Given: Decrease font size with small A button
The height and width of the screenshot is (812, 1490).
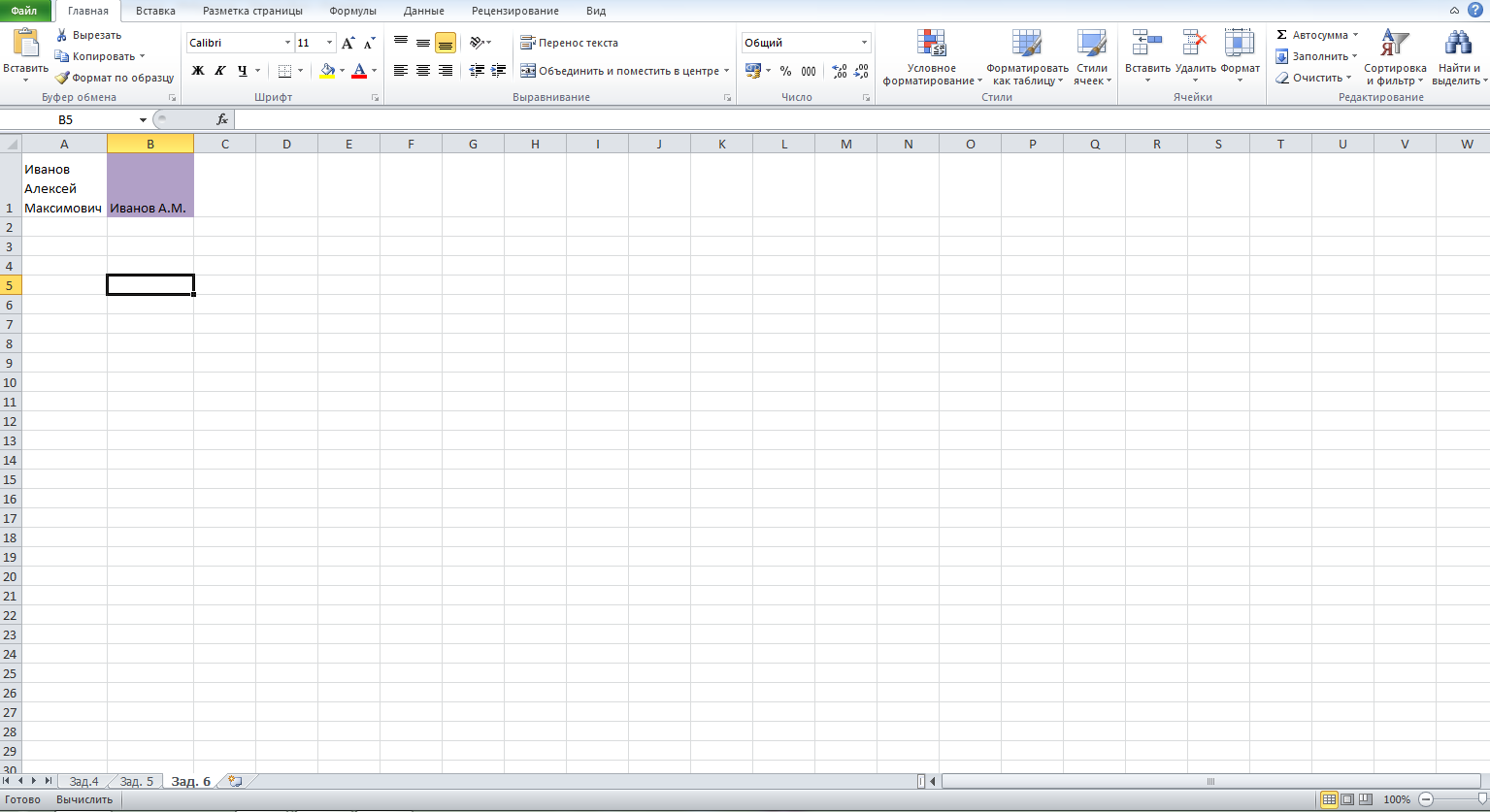Looking at the screenshot, I should pyautogui.click(x=370, y=43).
